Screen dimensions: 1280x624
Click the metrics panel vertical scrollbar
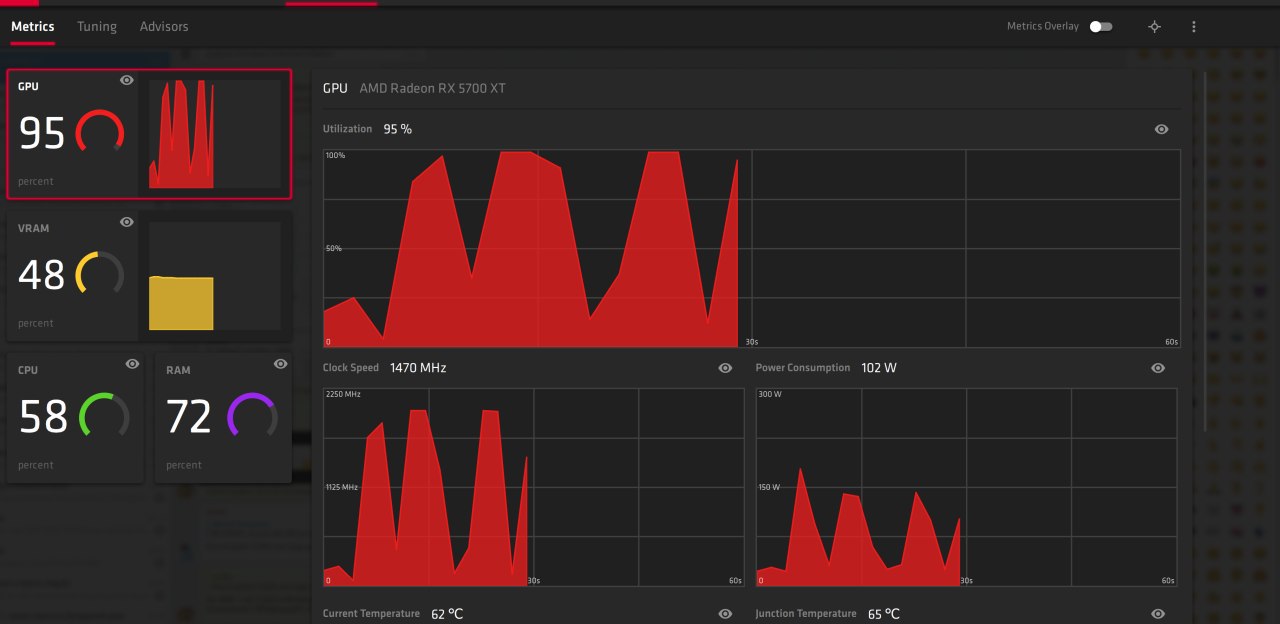(1206, 250)
